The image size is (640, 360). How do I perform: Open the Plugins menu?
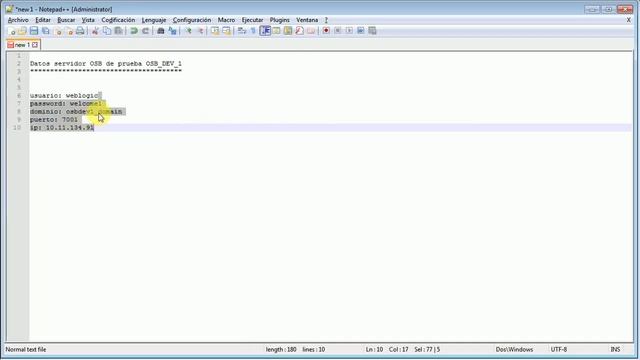tap(280, 20)
